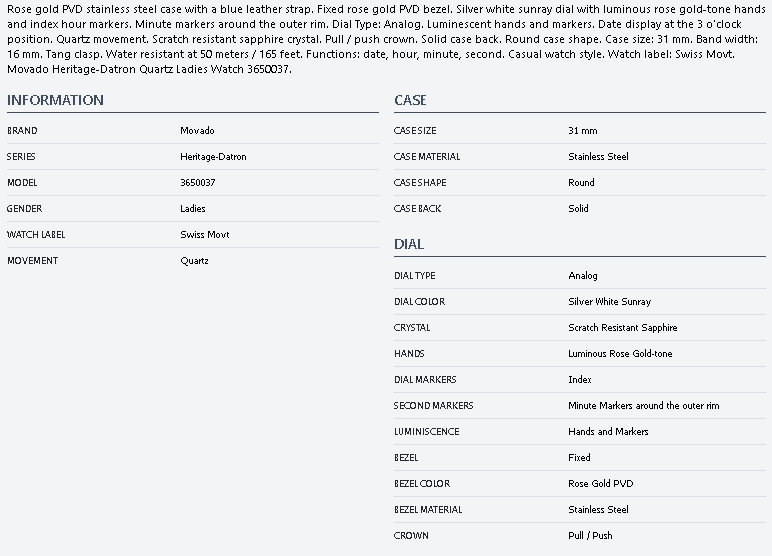Click the Pull / Push crown value
The width and height of the screenshot is (772, 556).
pyautogui.click(x=590, y=536)
